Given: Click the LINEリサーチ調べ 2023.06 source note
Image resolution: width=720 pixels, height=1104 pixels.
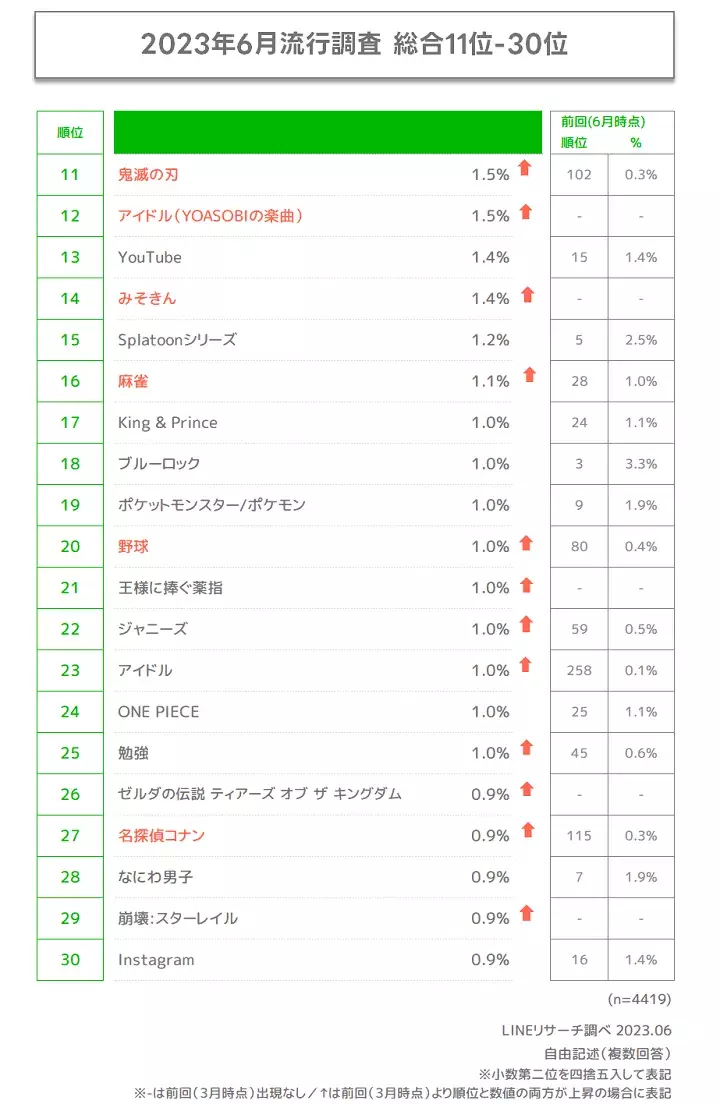Looking at the screenshot, I should (x=586, y=1030).
